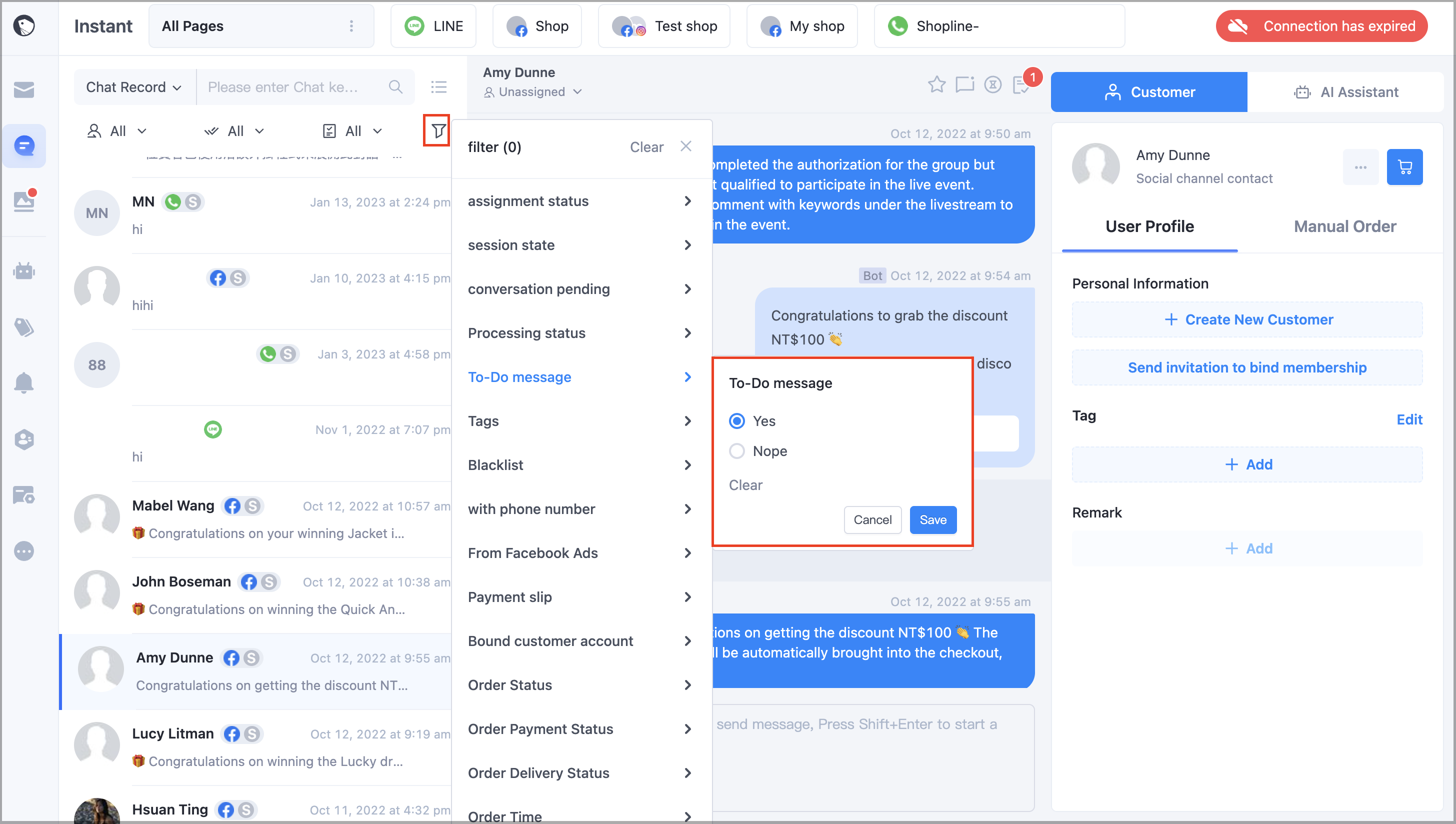Open the read status All dropdown

point(234,130)
